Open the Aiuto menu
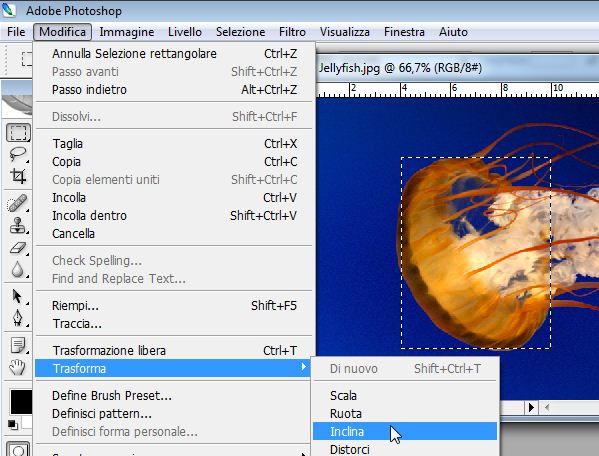Viewport: 599px width, 456px height. coord(453,32)
